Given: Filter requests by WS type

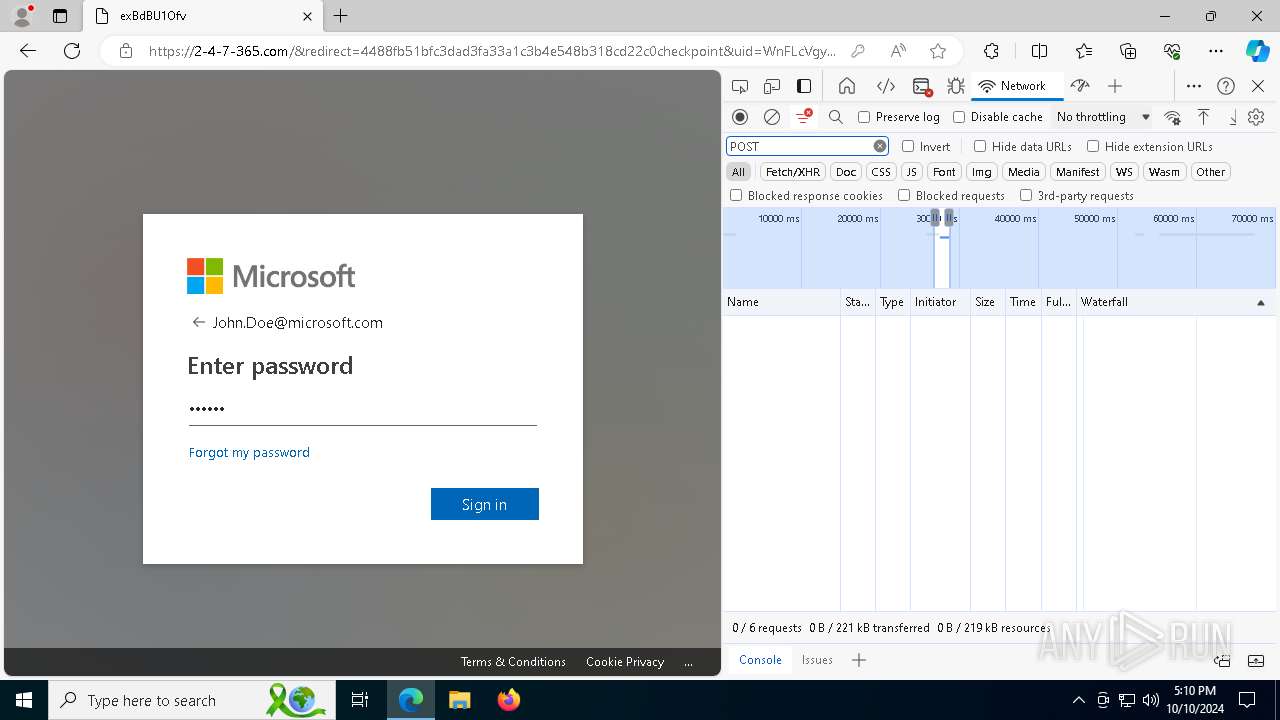Looking at the screenshot, I should pyautogui.click(x=1125, y=172).
